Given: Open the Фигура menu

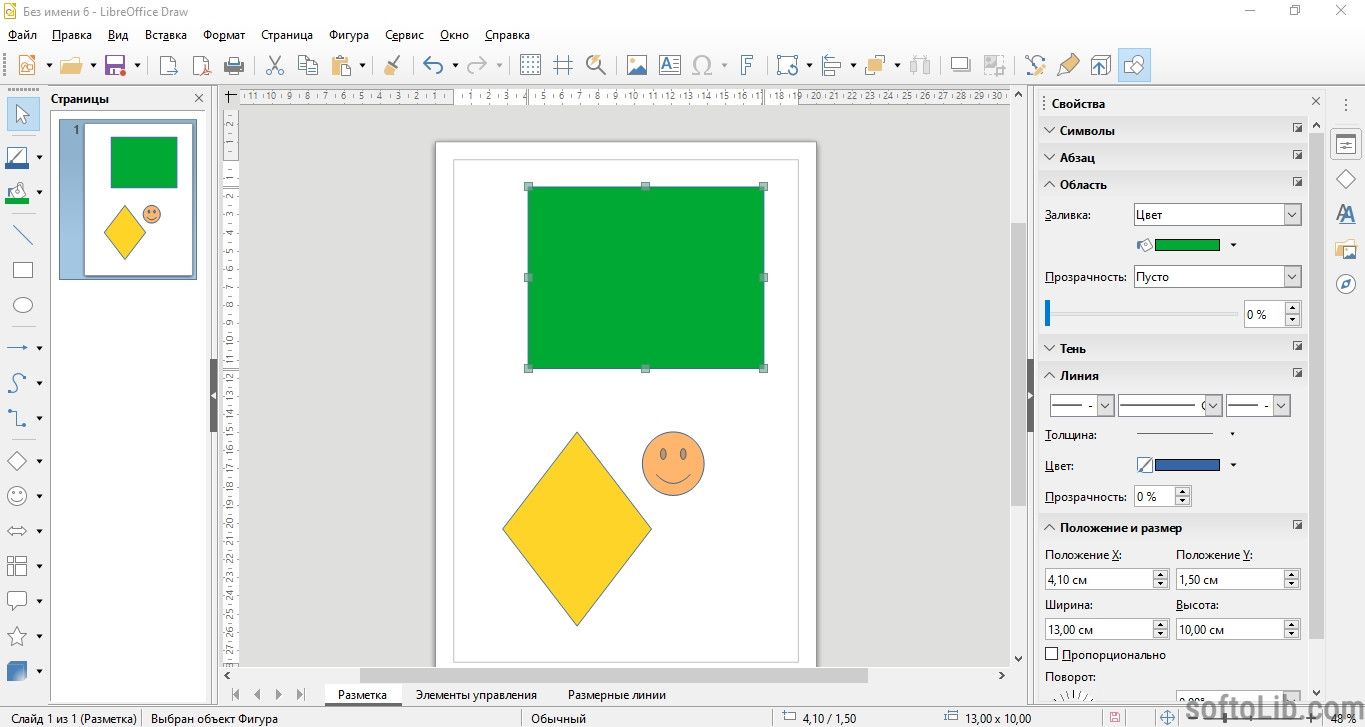Looking at the screenshot, I should point(349,35).
